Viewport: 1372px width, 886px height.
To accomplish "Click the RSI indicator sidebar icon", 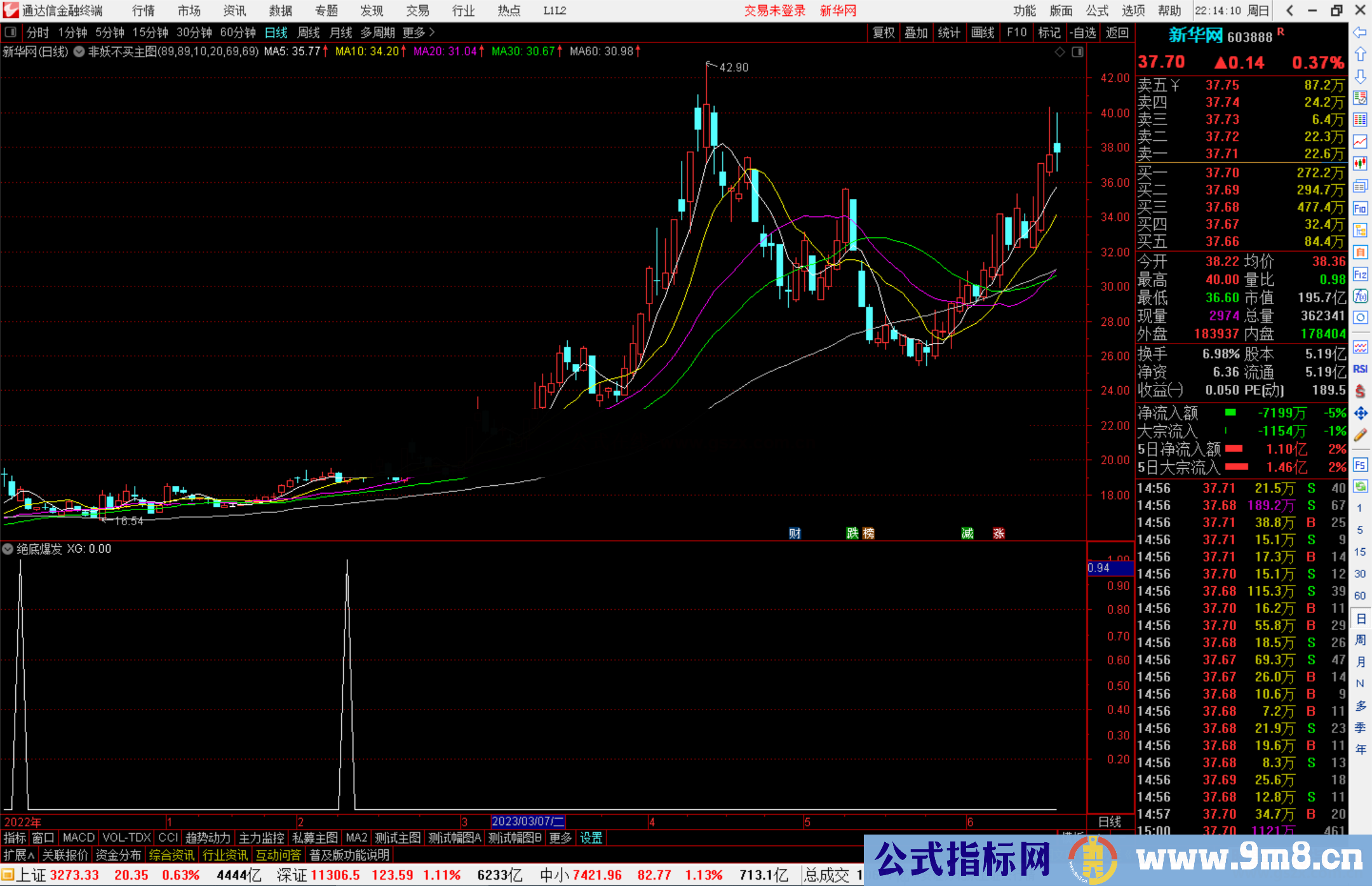I will pyautogui.click(x=1360, y=369).
